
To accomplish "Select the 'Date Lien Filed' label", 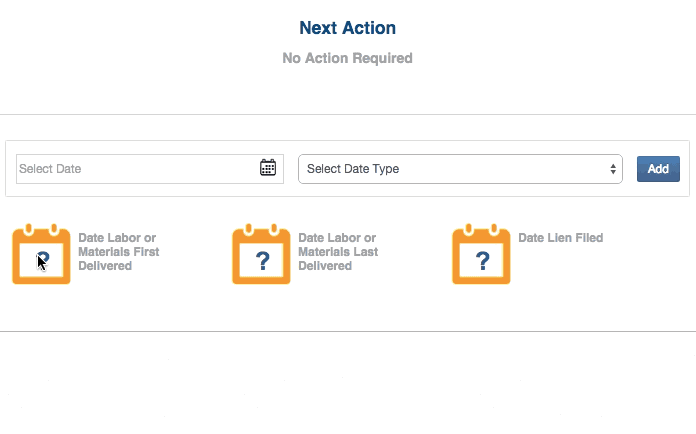I will coord(560,238).
